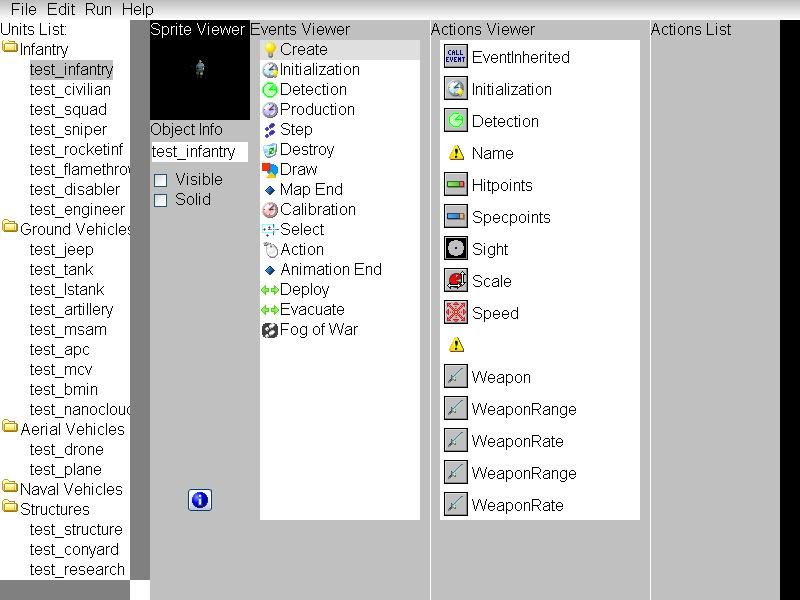Open the File menu
The image size is (800, 600).
(x=23, y=9)
